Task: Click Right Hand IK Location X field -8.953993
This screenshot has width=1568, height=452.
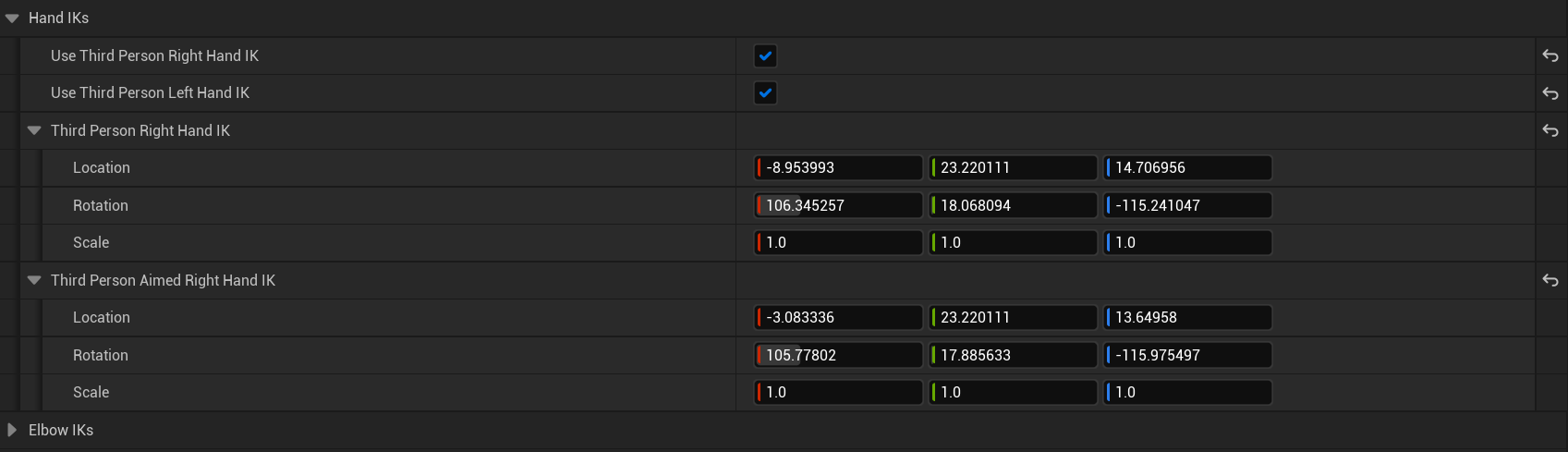Action: 839,168
